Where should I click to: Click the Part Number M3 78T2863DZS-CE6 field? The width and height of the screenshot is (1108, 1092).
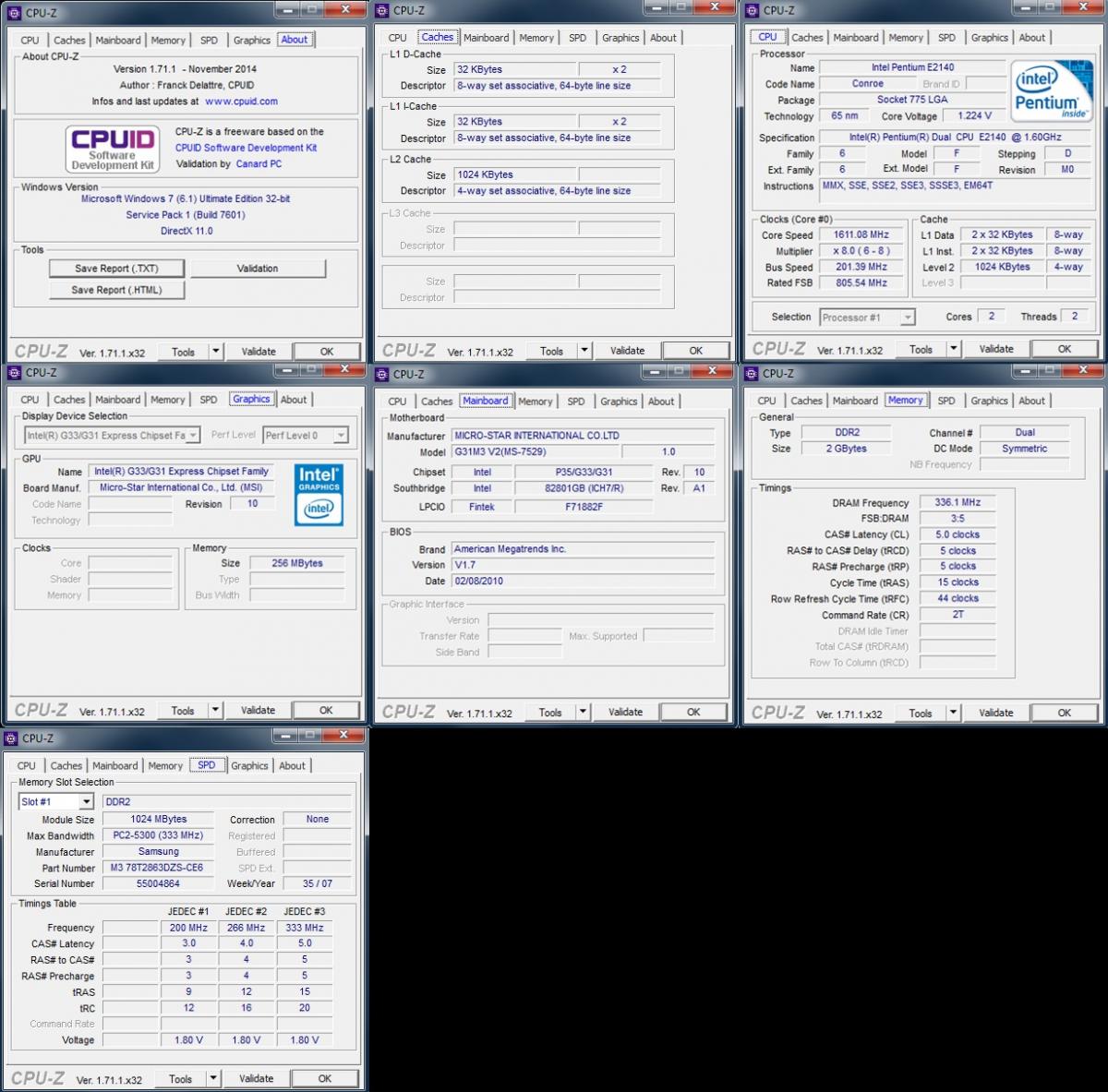(x=157, y=868)
